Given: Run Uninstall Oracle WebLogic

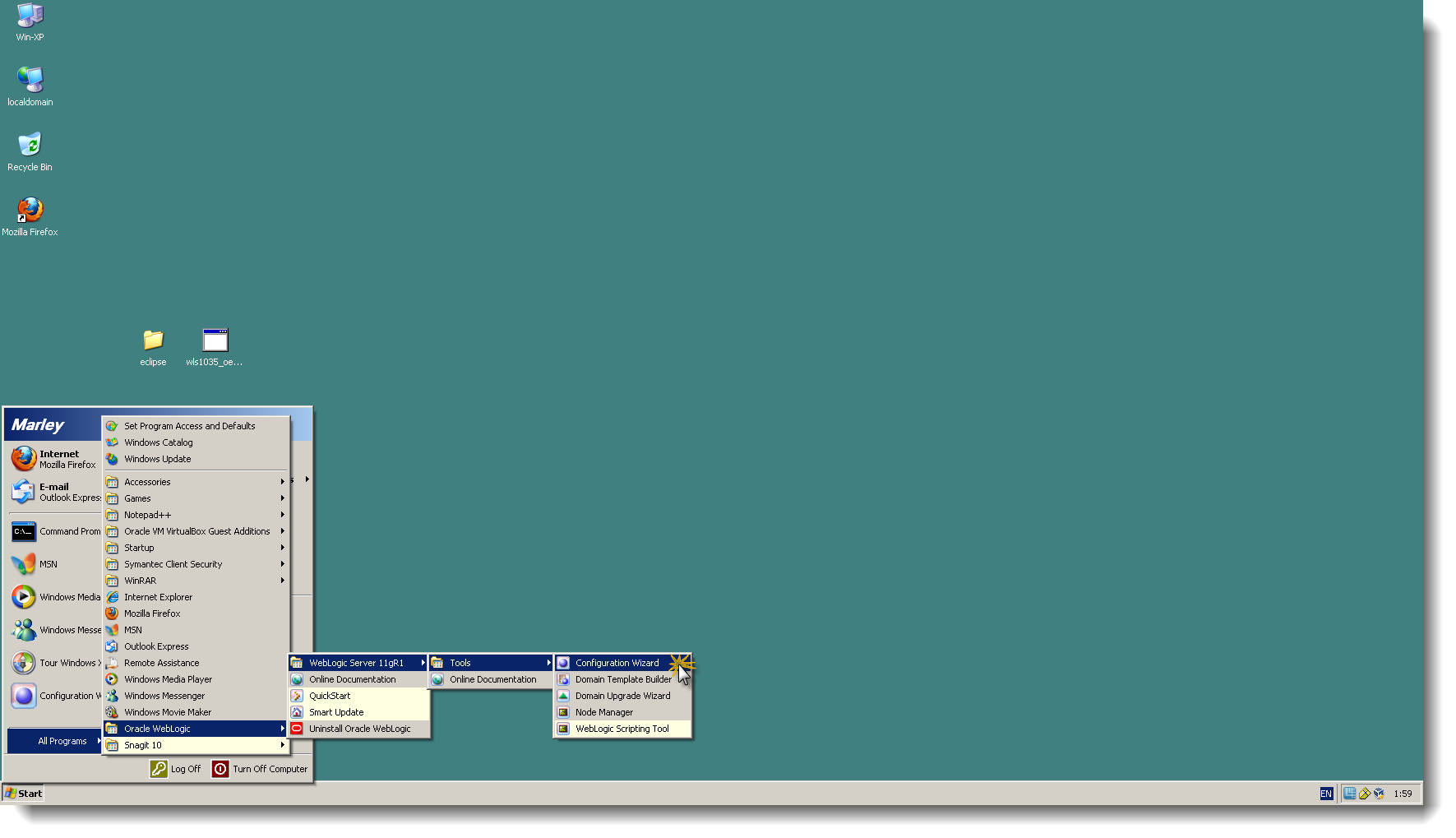Looking at the screenshot, I should pos(359,728).
